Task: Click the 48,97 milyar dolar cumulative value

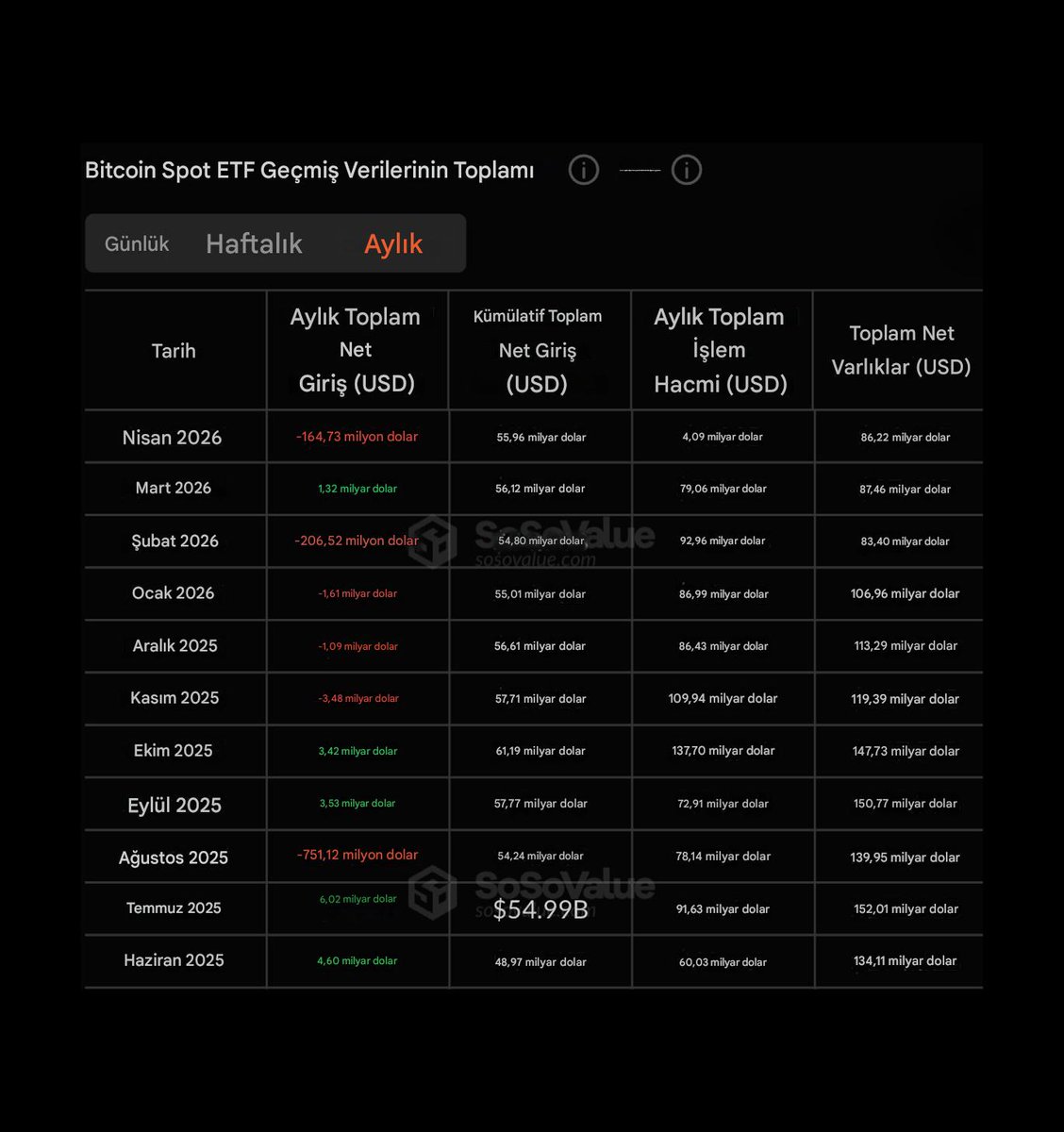Action: coord(540,962)
